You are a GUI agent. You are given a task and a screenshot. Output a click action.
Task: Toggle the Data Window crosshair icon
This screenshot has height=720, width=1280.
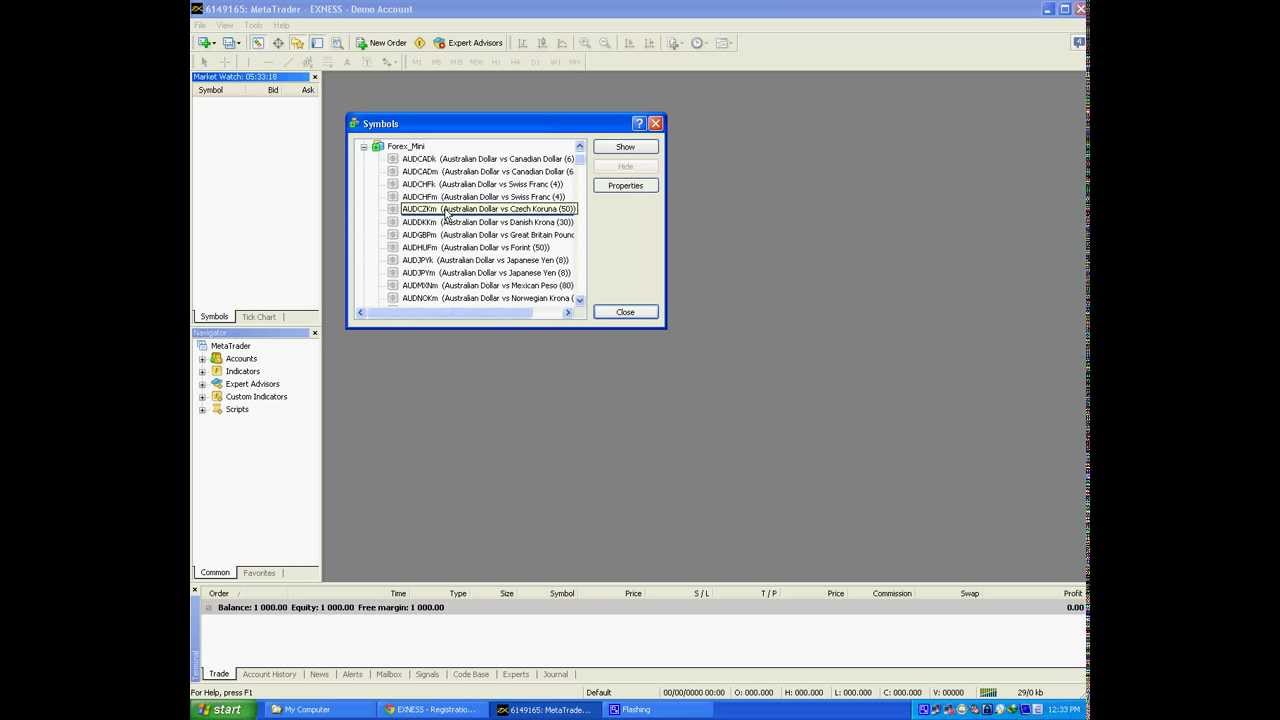277,43
